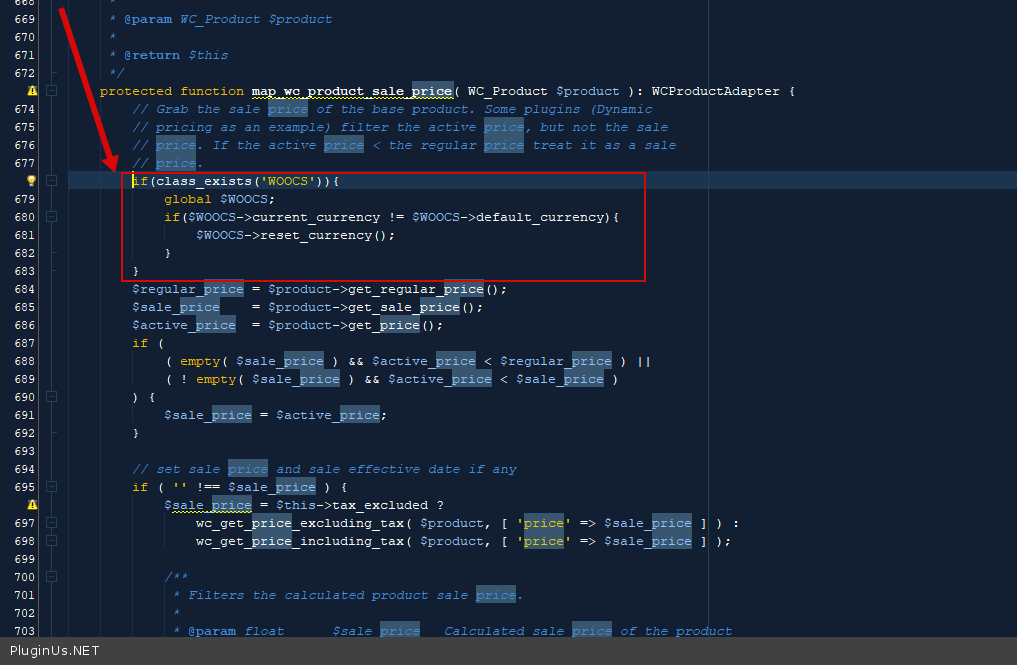Fold the wc_get_price_including_tax call at line 698
The height and width of the screenshot is (665, 1017).
51,541
